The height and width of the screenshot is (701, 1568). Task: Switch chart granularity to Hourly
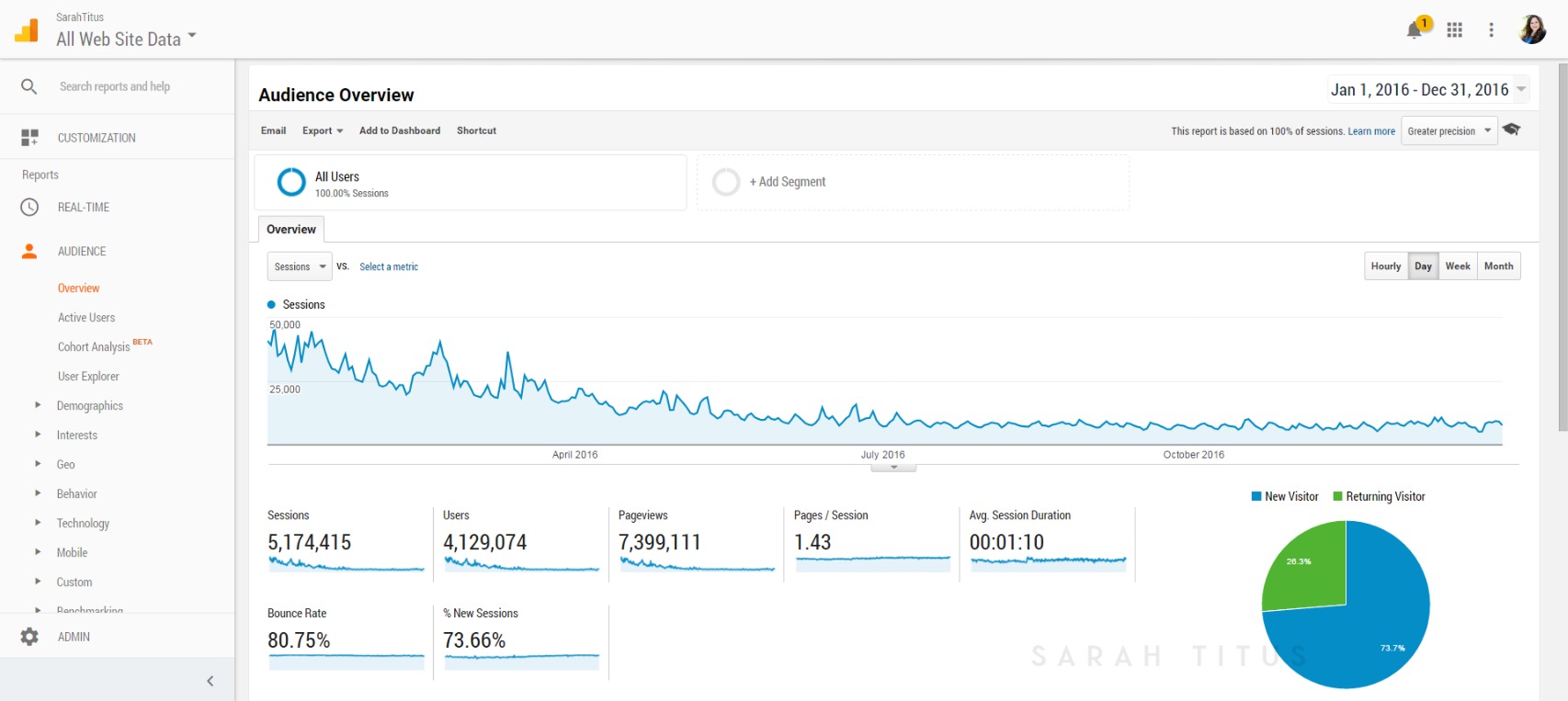pos(1385,266)
